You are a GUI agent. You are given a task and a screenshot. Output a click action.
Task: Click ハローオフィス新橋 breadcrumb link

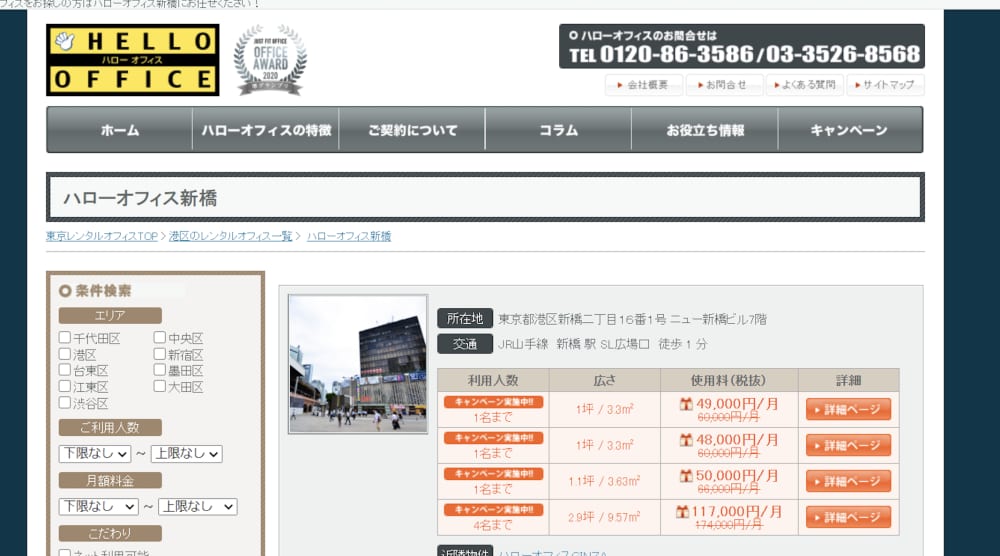[349, 236]
